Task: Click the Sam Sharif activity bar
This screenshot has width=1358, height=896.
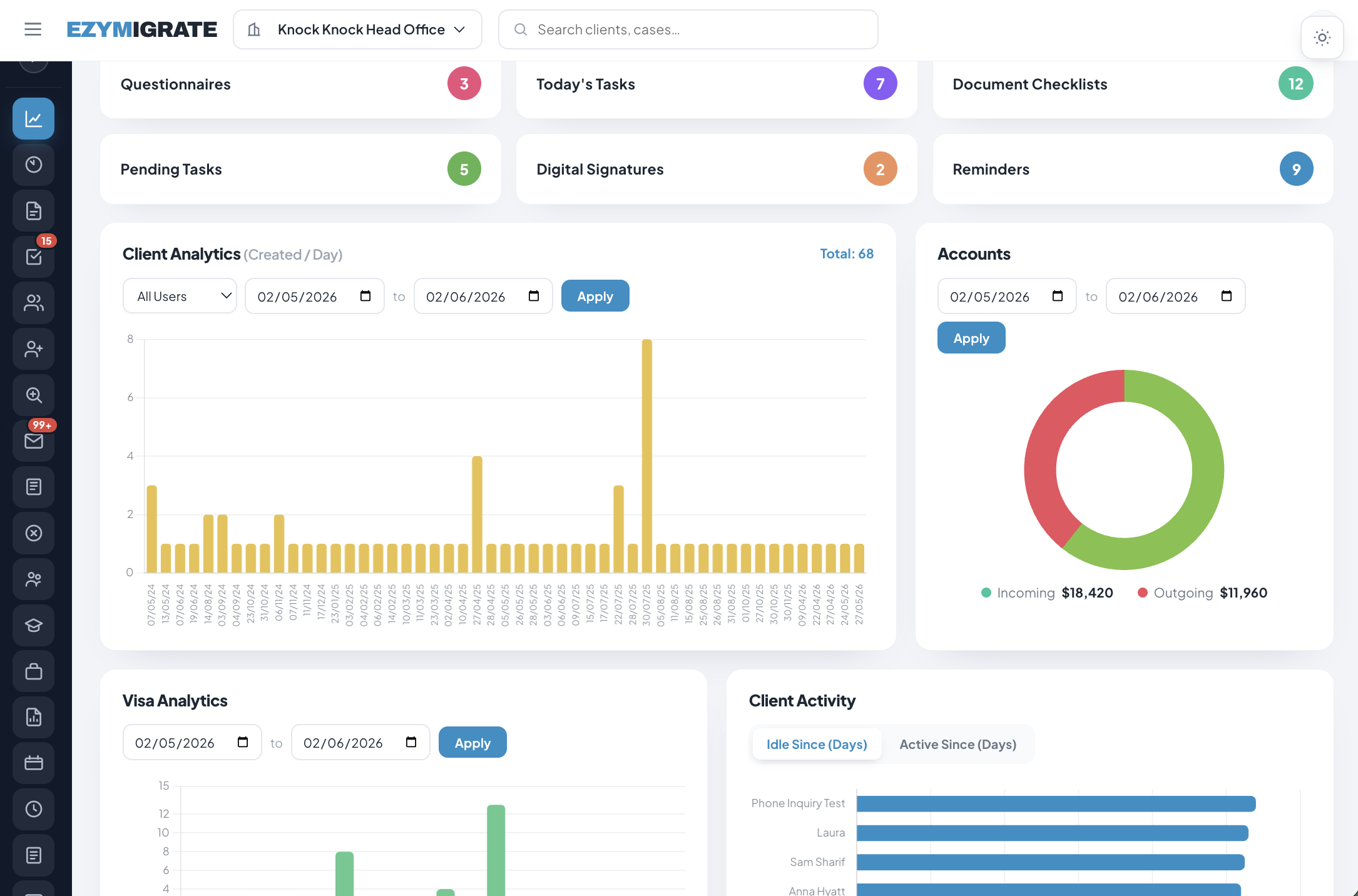Action: 1050,862
